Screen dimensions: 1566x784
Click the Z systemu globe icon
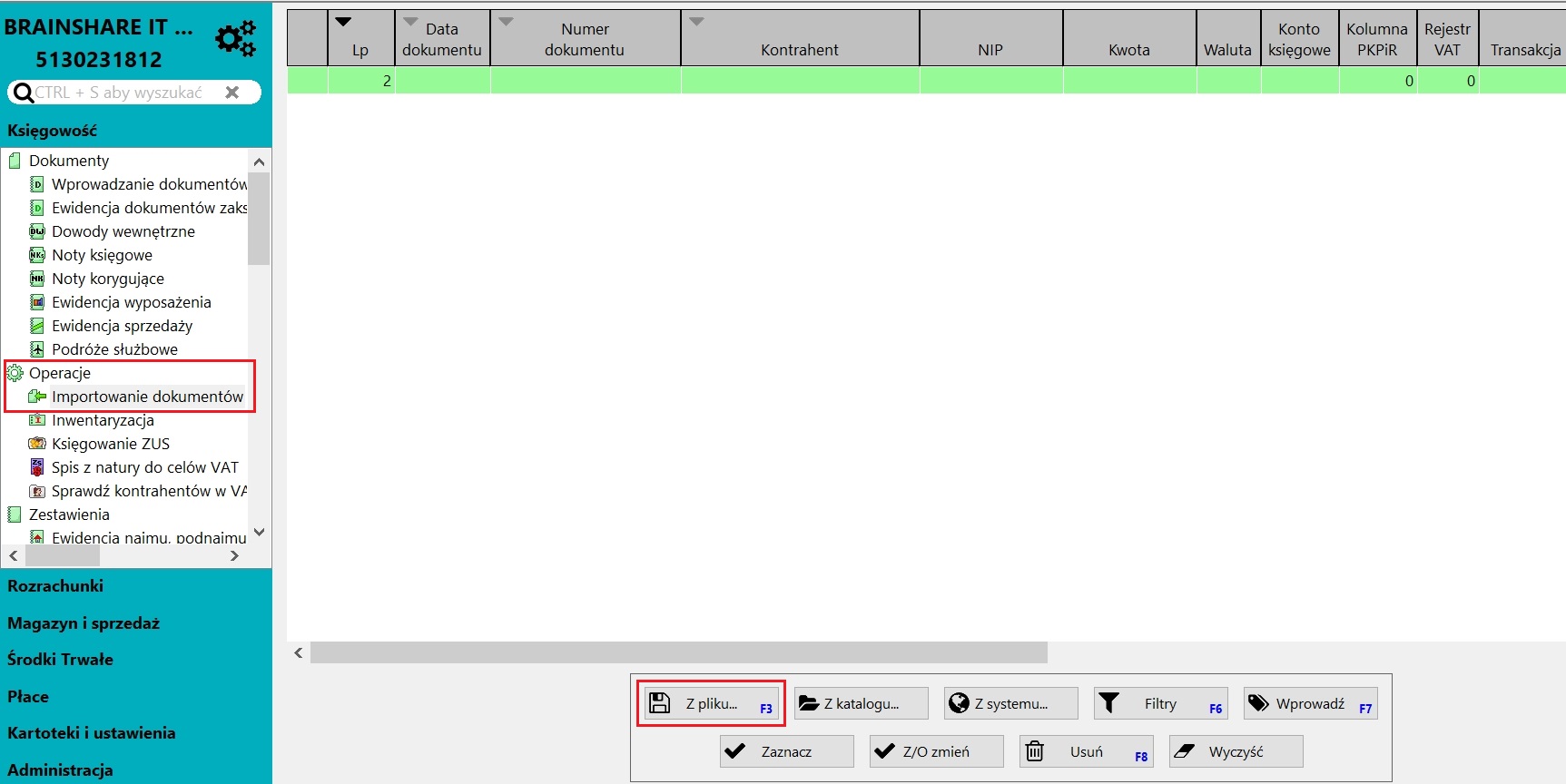tap(959, 703)
